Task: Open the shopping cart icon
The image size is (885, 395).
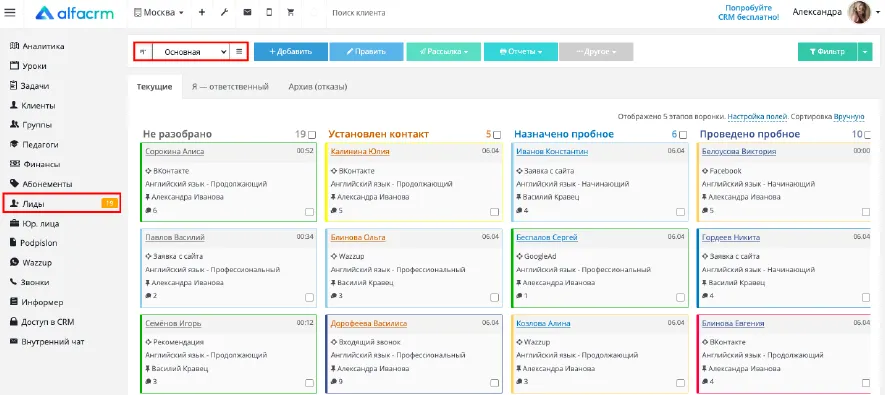Action: [291, 12]
